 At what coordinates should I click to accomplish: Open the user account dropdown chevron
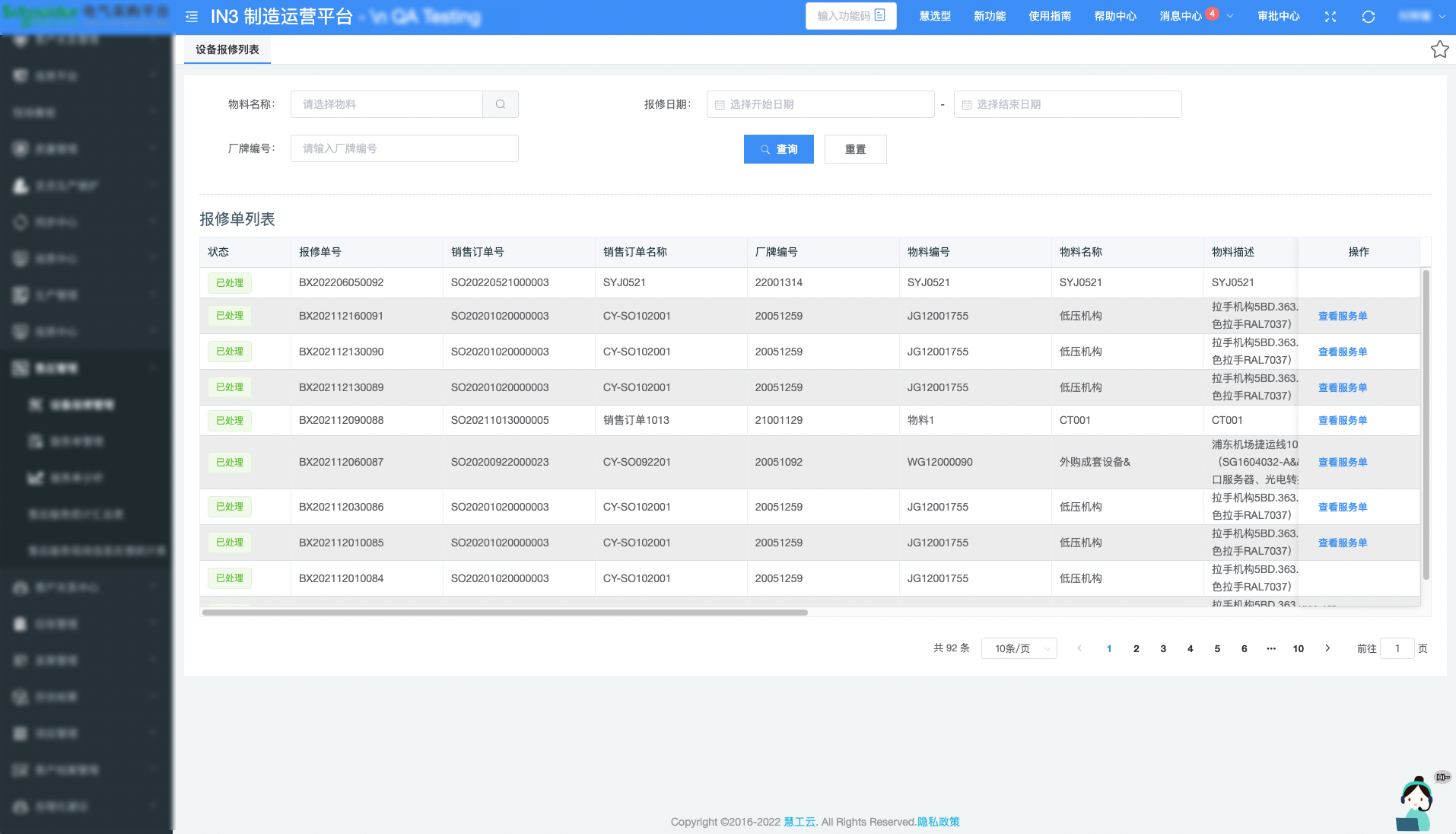pyautogui.click(x=1442, y=16)
